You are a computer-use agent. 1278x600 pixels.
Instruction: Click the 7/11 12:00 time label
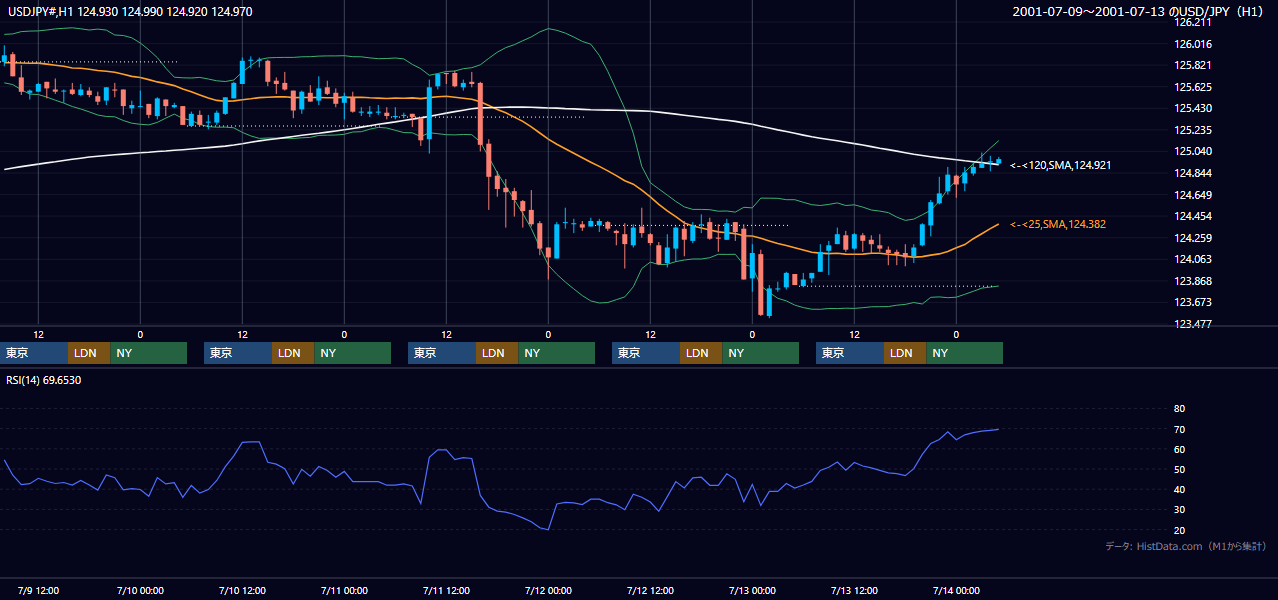point(446,590)
